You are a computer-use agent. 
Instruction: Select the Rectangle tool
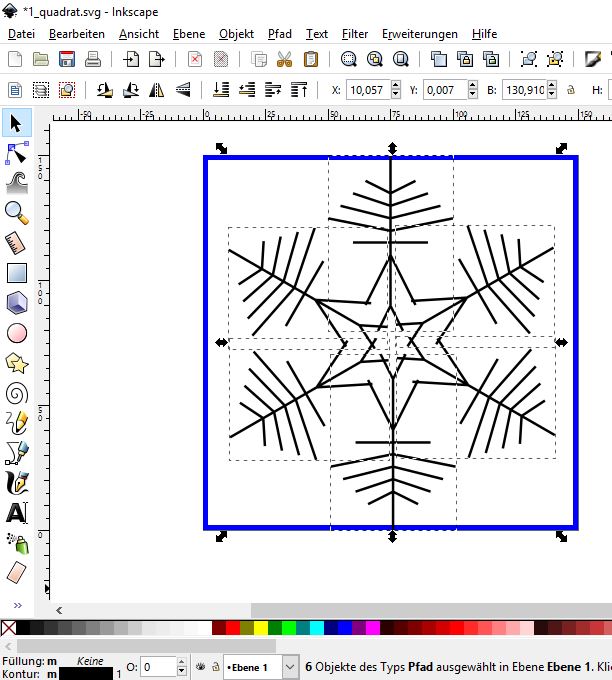17,273
